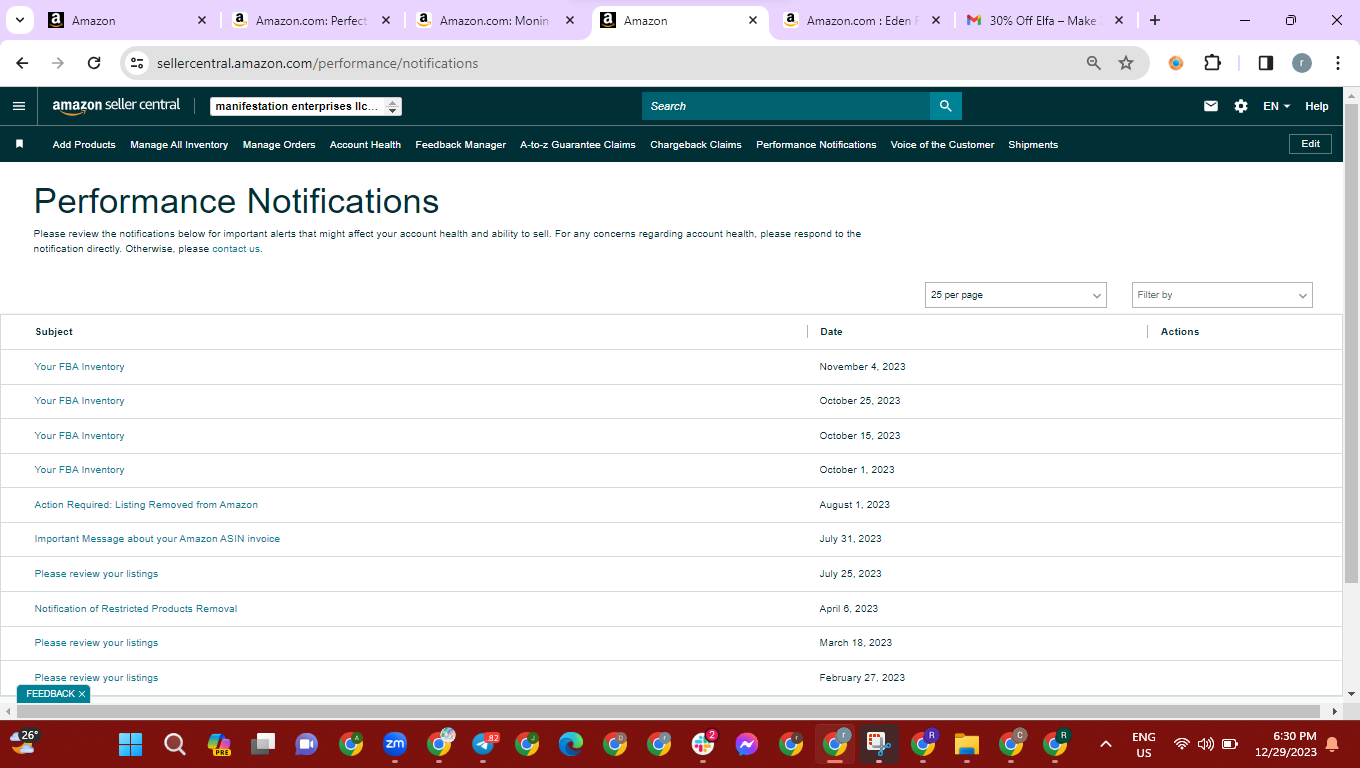Screen dimensions: 1360x768
Task: Open Messenger from the taskbar
Action: click(747, 744)
